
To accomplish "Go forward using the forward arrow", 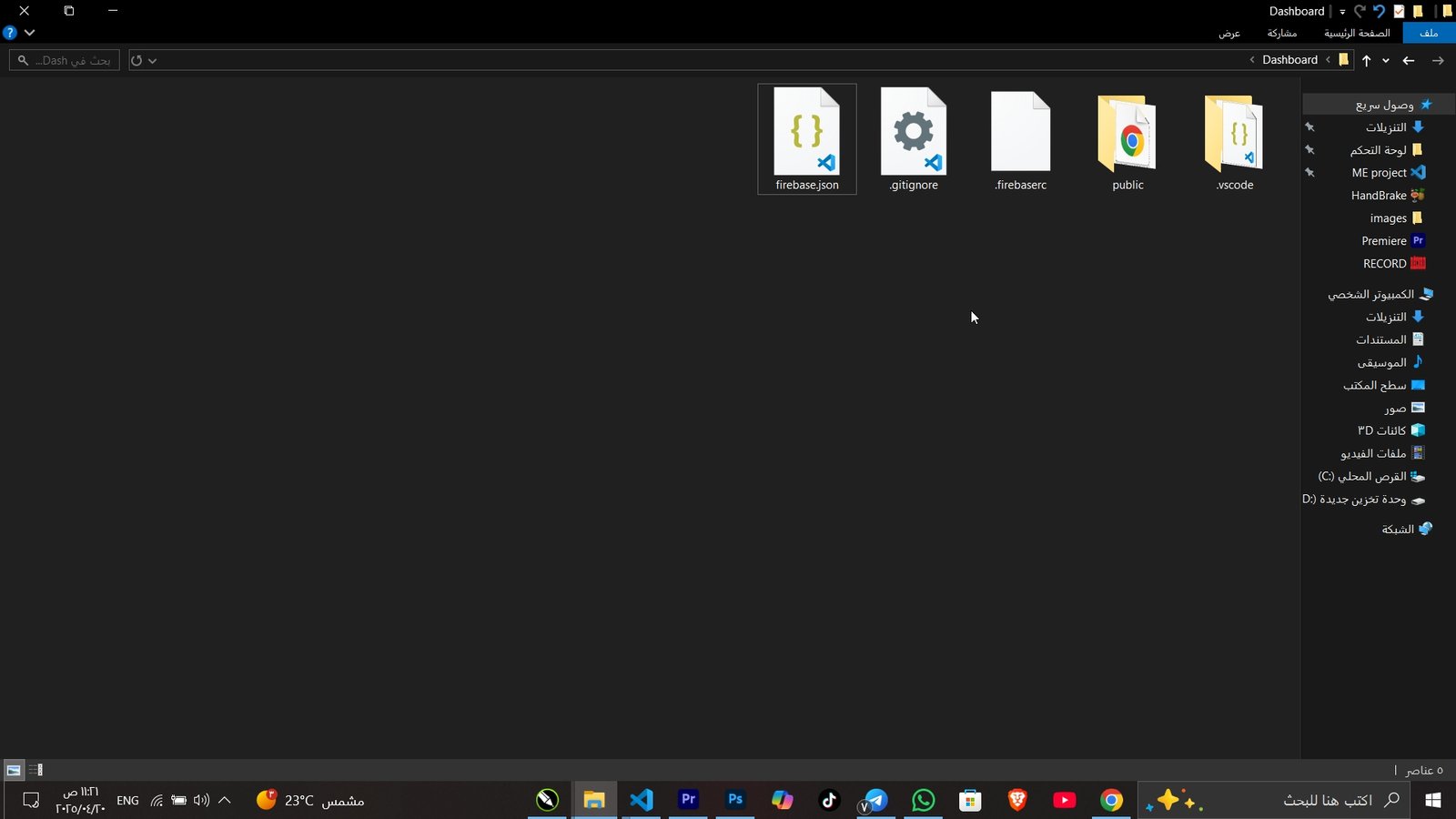I will [1438, 60].
